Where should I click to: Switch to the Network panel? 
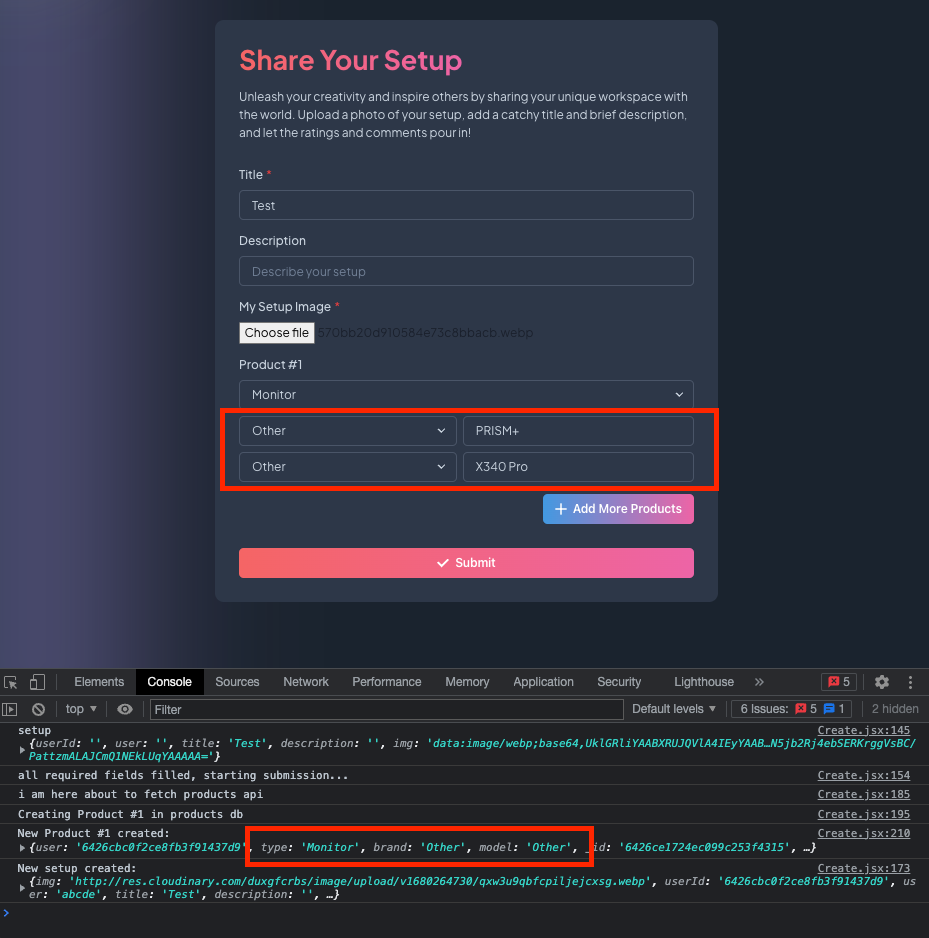305,681
